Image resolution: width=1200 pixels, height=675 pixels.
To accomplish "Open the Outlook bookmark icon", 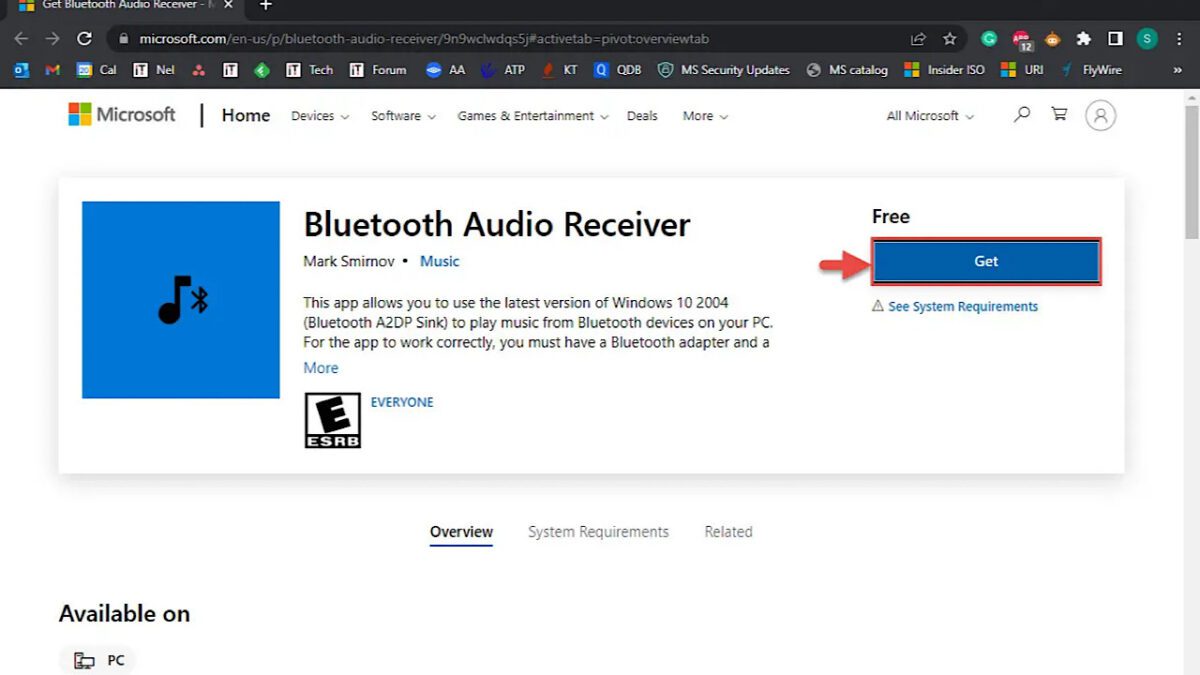I will click(x=22, y=70).
